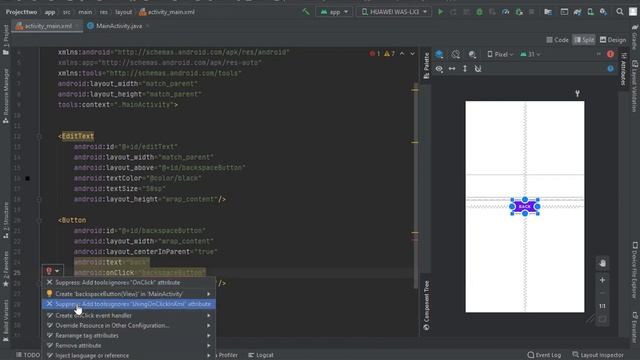Select Suppress "UsingOnClickInXml" attribute option
This screenshot has height=360, width=640.
tap(129, 304)
